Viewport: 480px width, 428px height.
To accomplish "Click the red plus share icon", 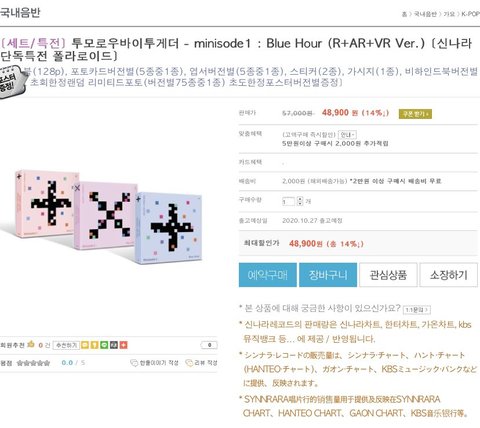I will point(123,345).
